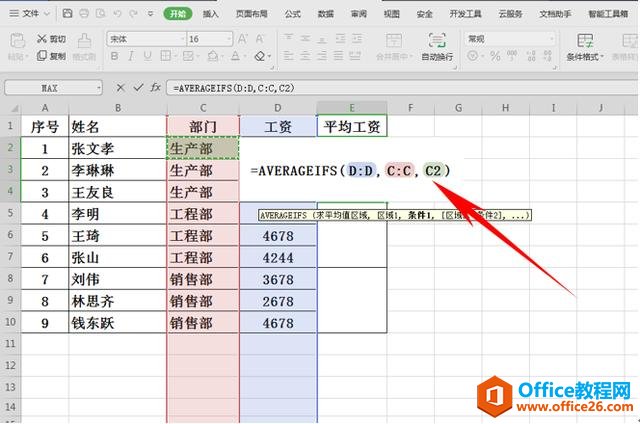
Task: Open the 视图 tab
Action: [x=392, y=14]
